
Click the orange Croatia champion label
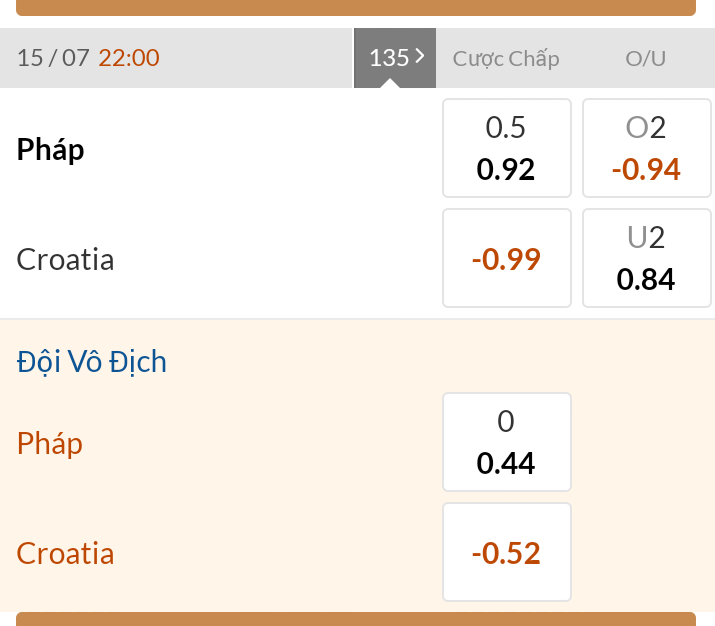point(66,553)
